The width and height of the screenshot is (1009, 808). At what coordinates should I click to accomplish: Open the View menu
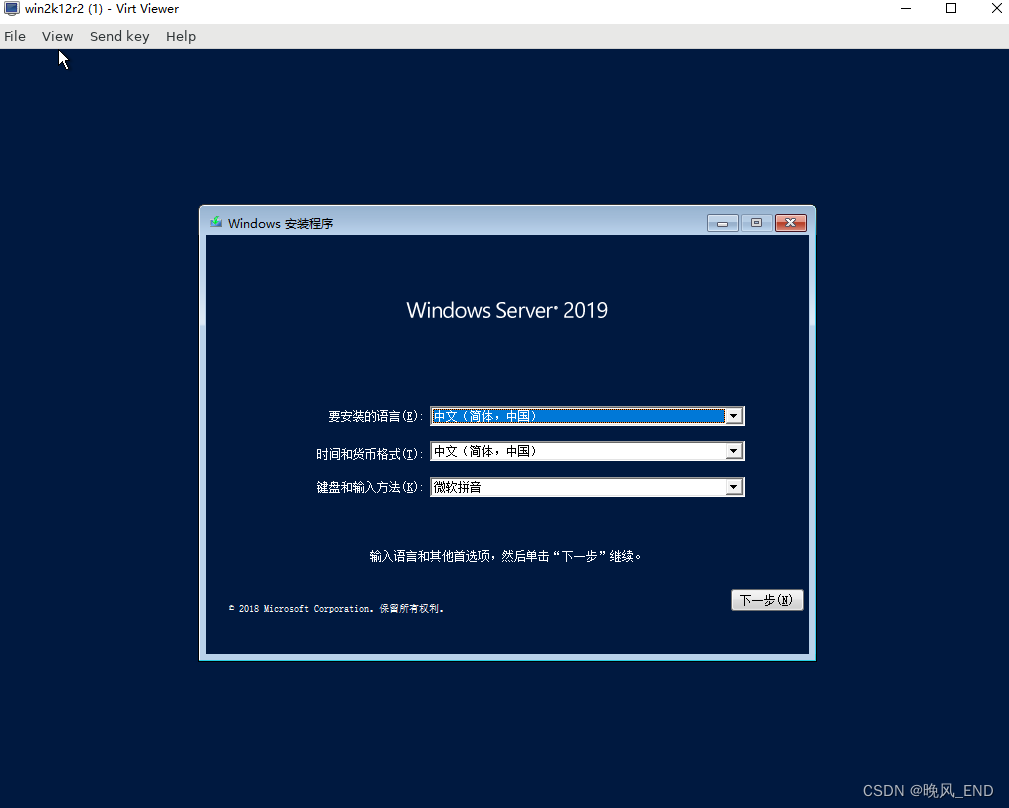(x=57, y=36)
